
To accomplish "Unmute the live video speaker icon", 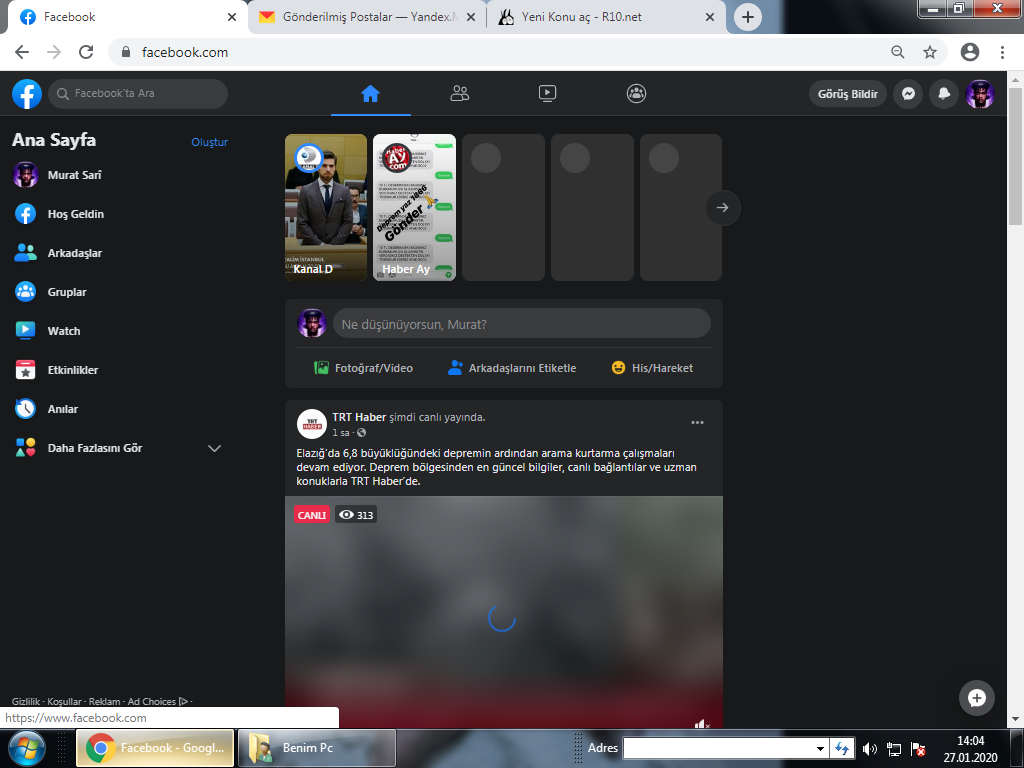I will [702, 724].
